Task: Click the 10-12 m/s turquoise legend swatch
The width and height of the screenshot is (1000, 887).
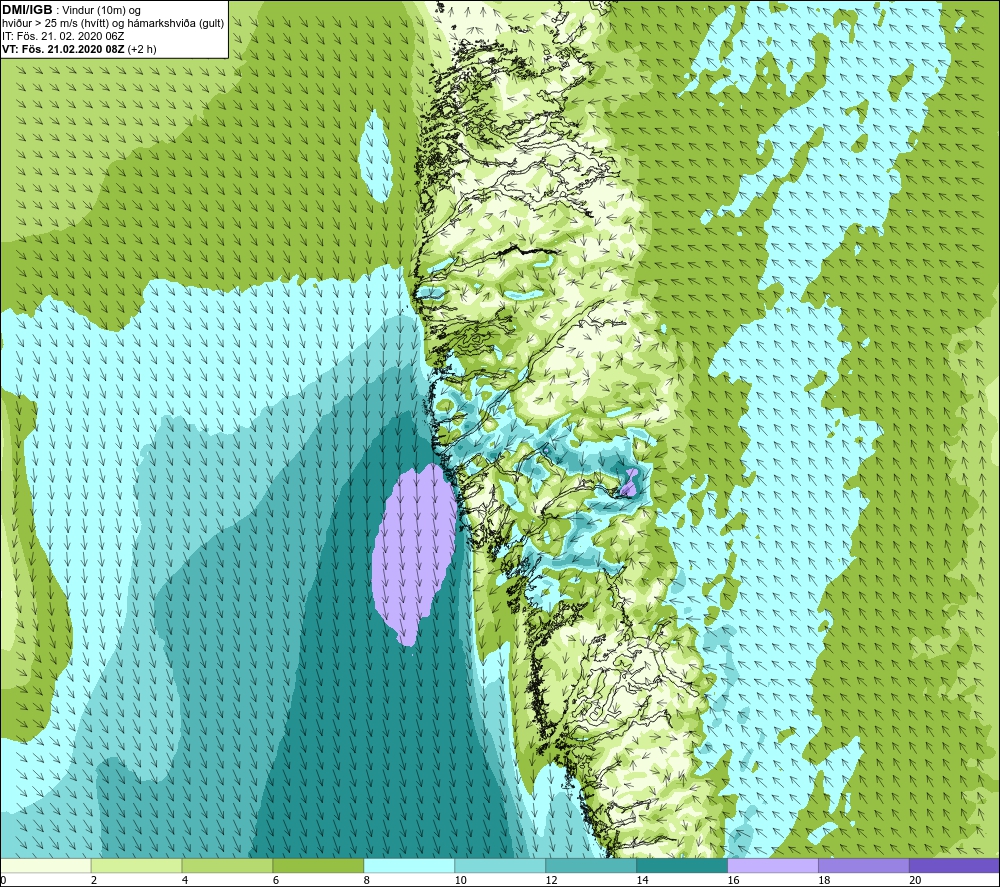Action: (500, 865)
